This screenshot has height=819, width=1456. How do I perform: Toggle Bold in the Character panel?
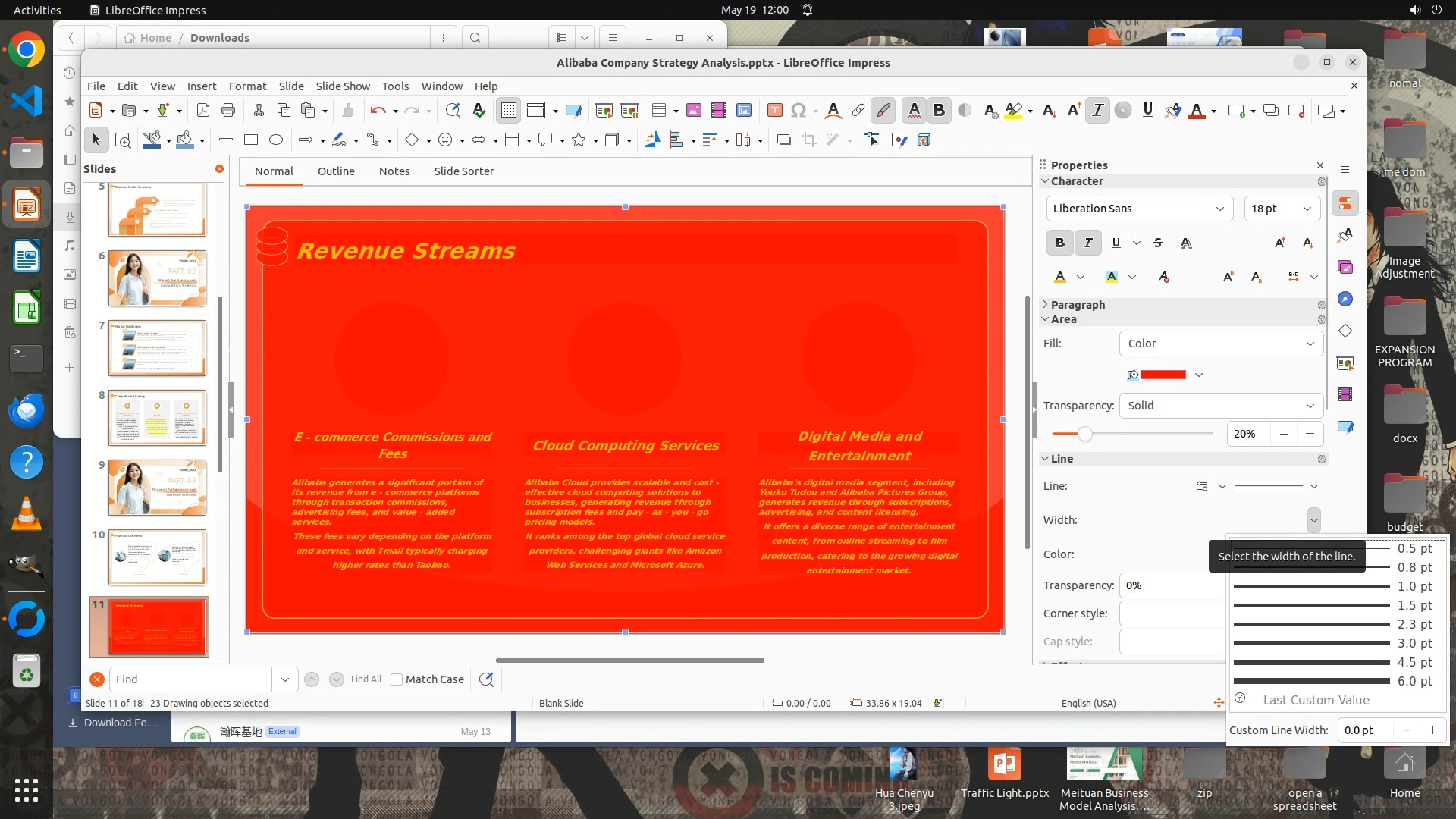coord(1060,243)
